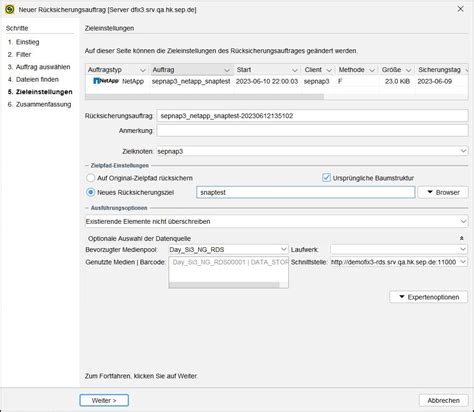Click the SEP sesam application icon in title bar
This screenshot has width=474, height=412.
click(x=10, y=9)
